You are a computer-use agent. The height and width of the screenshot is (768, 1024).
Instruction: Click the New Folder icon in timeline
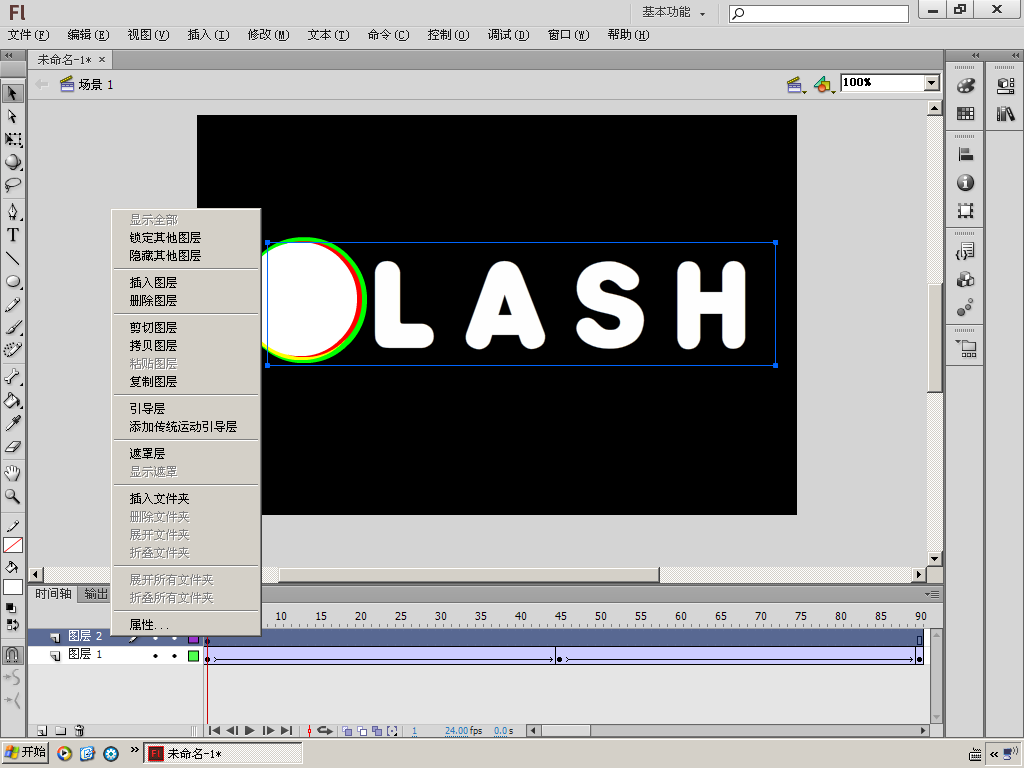click(60, 730)
